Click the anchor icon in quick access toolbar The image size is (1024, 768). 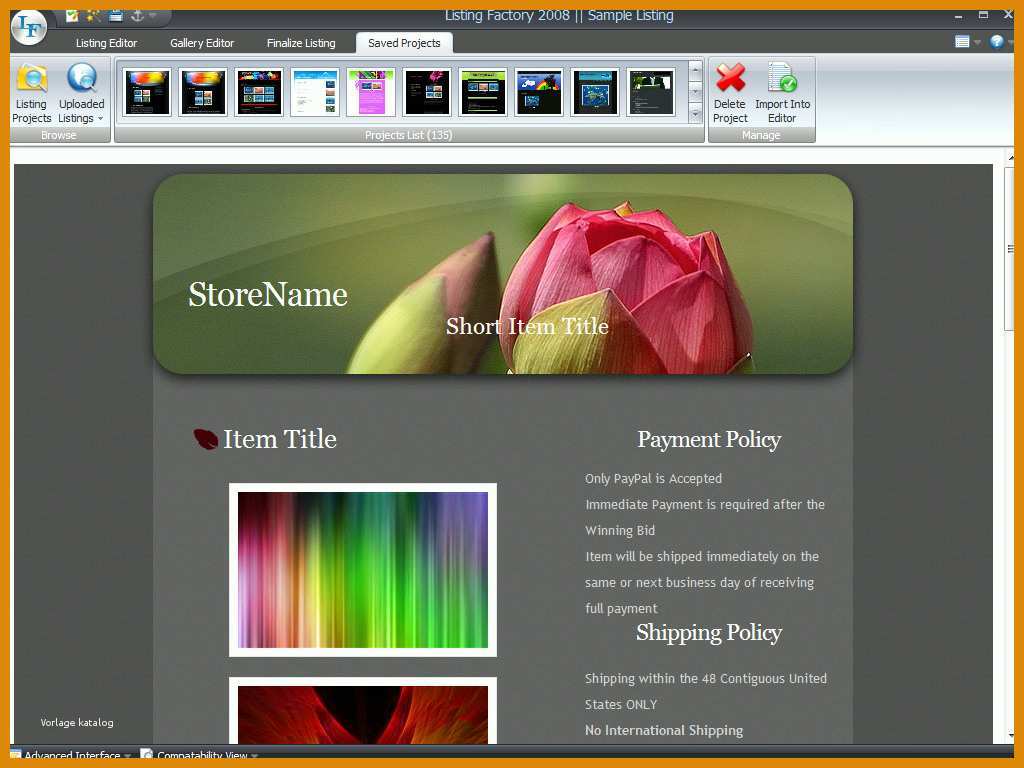click(x=137, y=15)
